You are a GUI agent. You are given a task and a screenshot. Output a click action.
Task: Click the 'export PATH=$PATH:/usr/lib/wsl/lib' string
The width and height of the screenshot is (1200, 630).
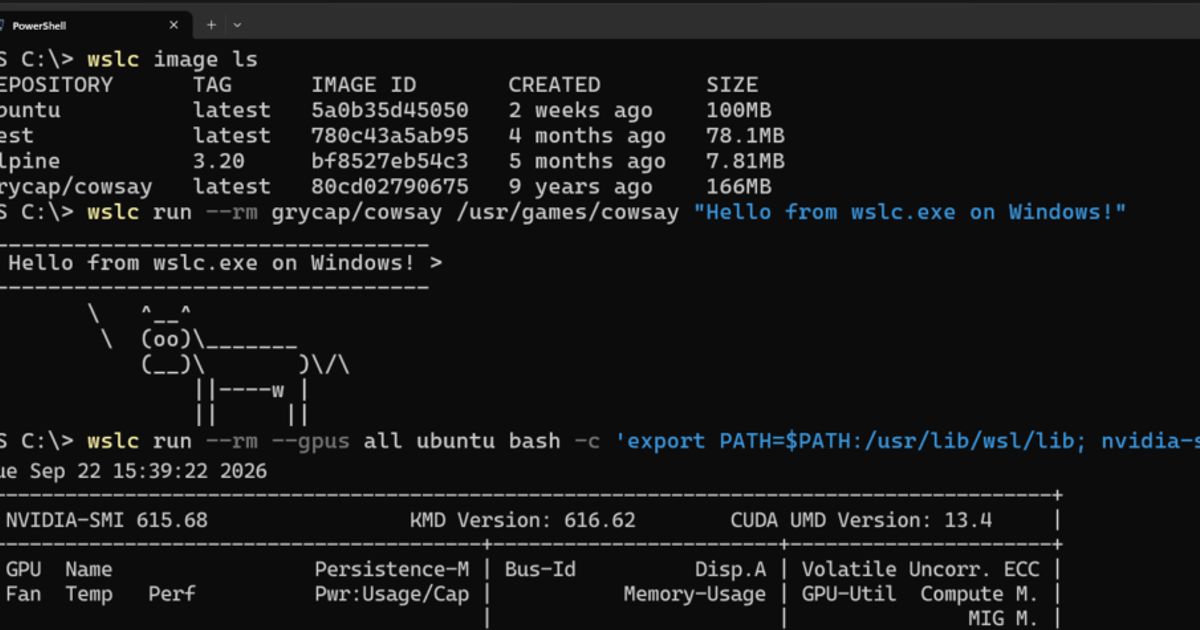851,441
